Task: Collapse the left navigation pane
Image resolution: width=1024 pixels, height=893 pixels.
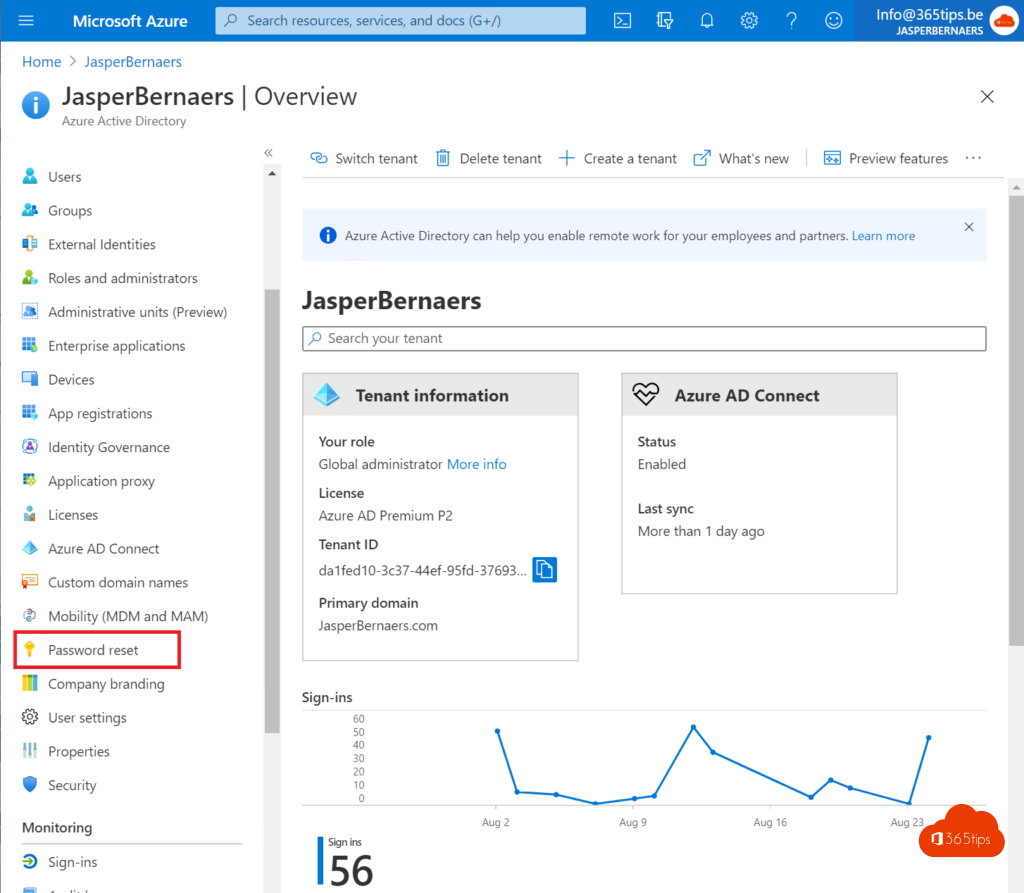Action: pos(268,153)
